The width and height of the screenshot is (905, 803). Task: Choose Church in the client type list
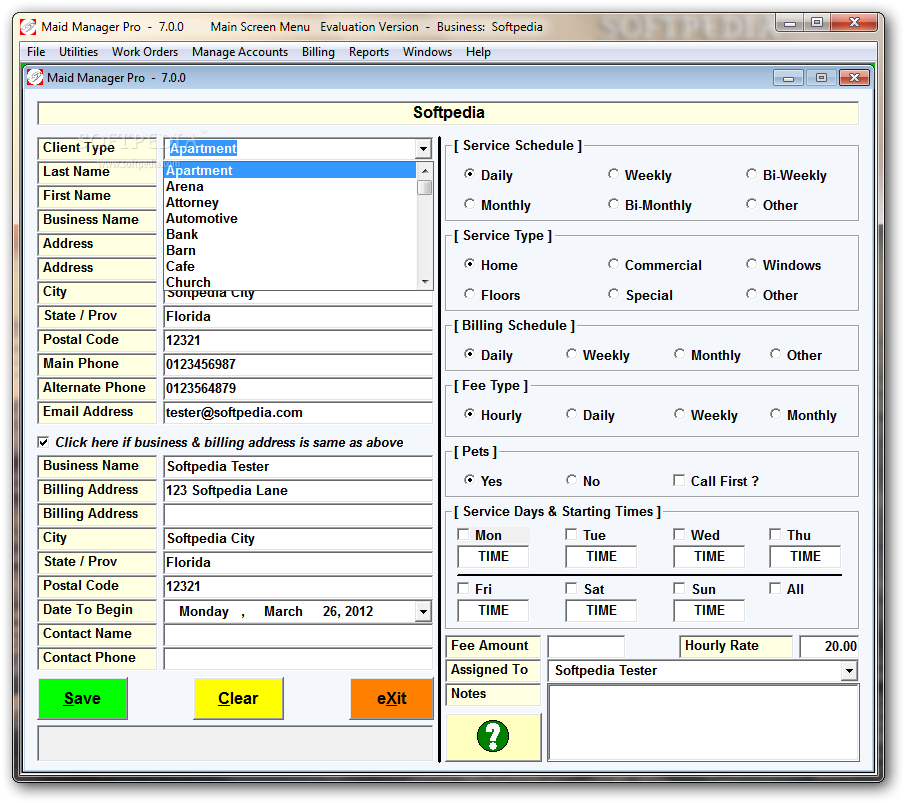tap(290, 282)
